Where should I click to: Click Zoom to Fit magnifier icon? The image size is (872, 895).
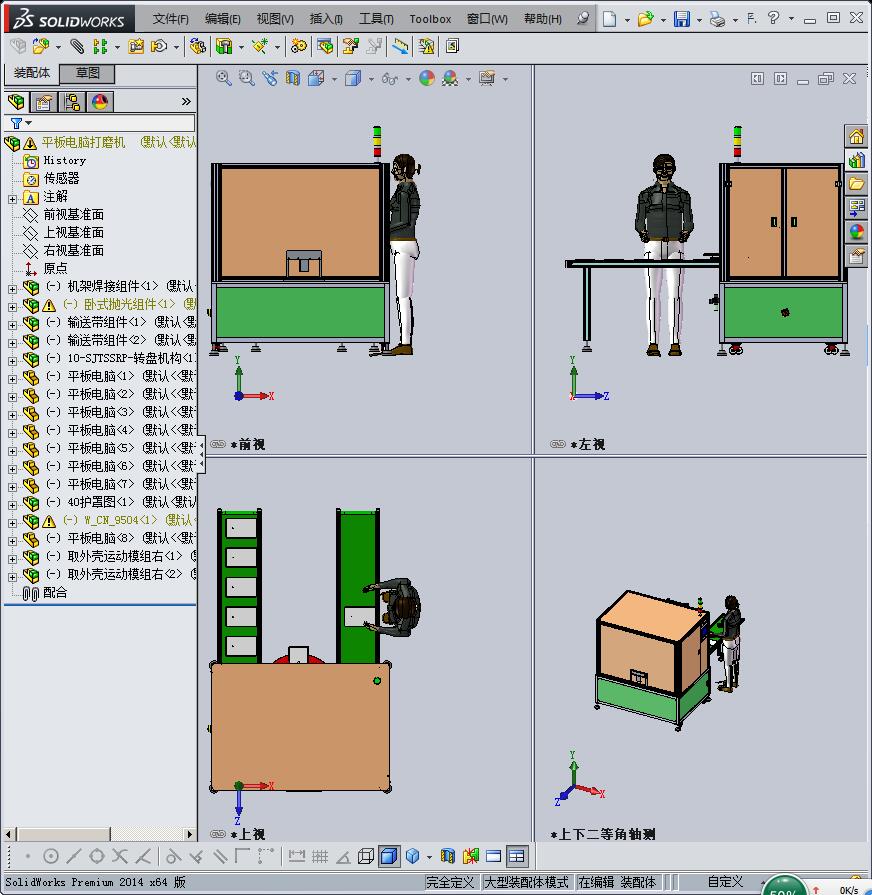[x=224, y=78]
